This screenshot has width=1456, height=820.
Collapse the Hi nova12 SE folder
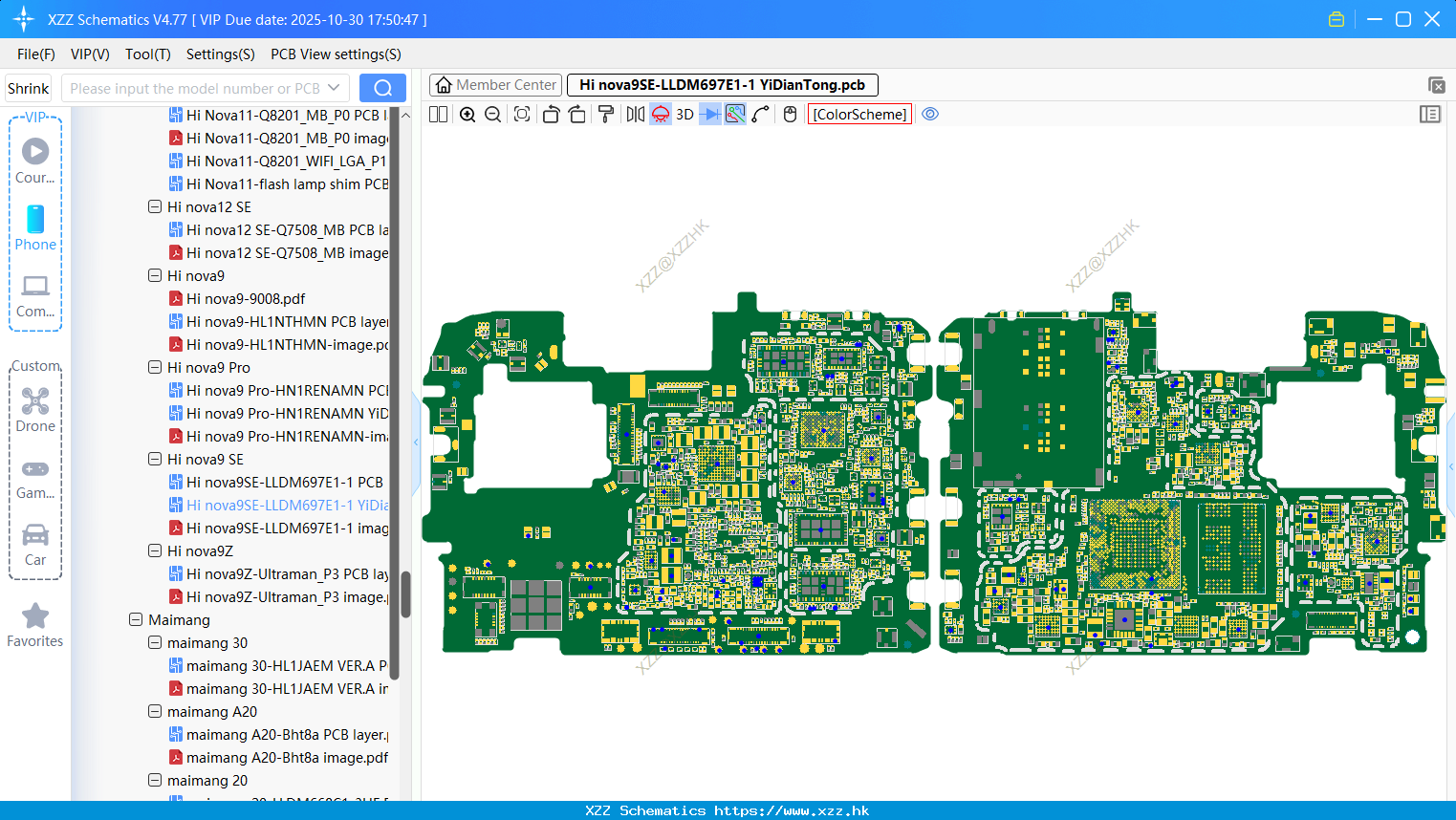[155, 206]
